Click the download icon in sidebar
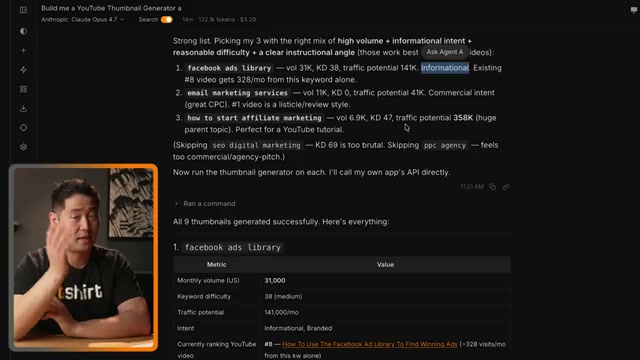The height and width of the screenshot is (360, 640). tap(23, 108)
